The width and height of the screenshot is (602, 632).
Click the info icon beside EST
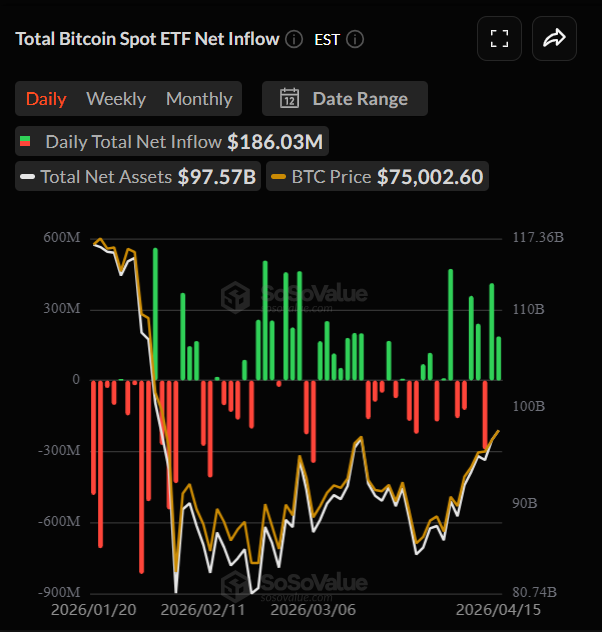coord(354,40)
